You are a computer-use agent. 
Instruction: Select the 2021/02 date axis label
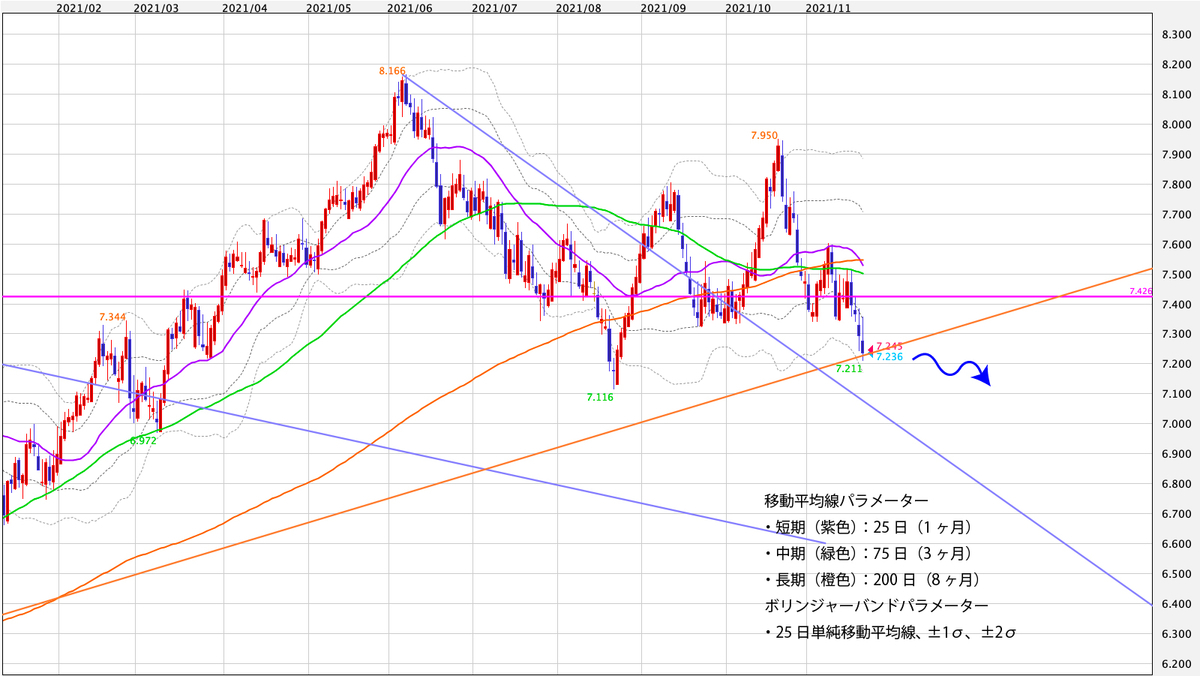pos(82,7)
